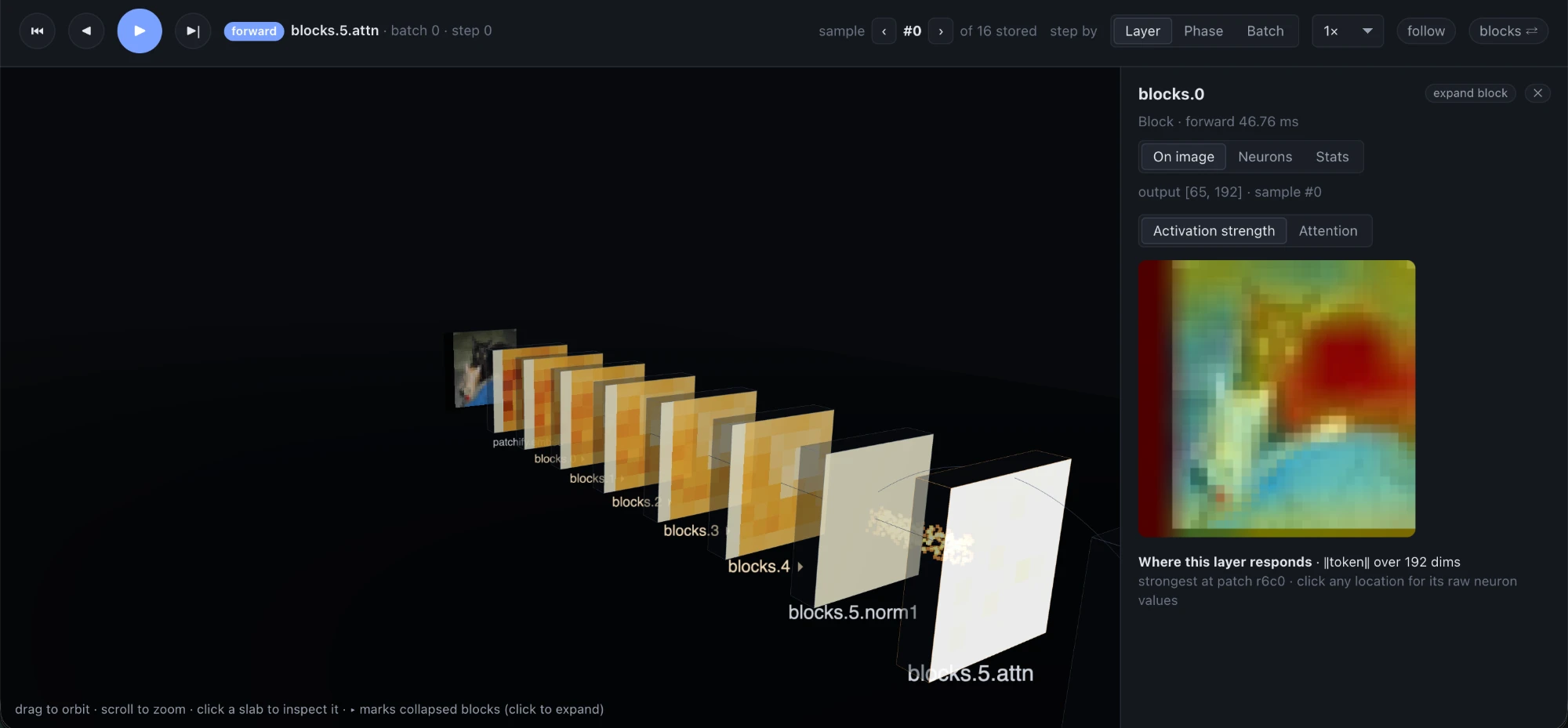Click the activation heatmap image

click(x=1276, y=399)
